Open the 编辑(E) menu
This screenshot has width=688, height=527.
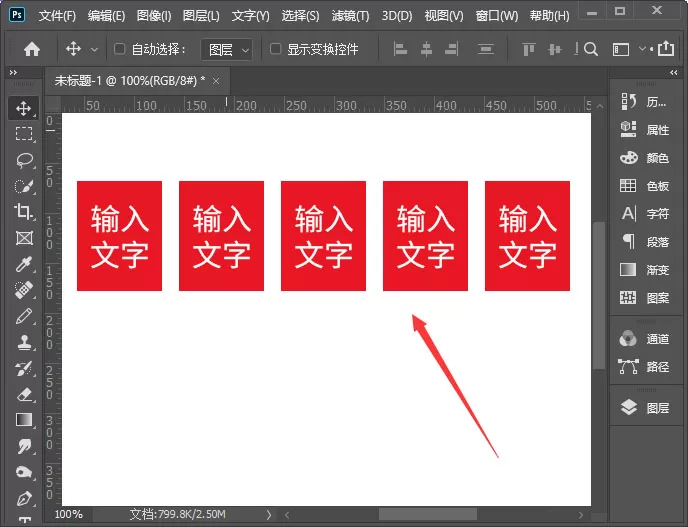coord(106,16)
